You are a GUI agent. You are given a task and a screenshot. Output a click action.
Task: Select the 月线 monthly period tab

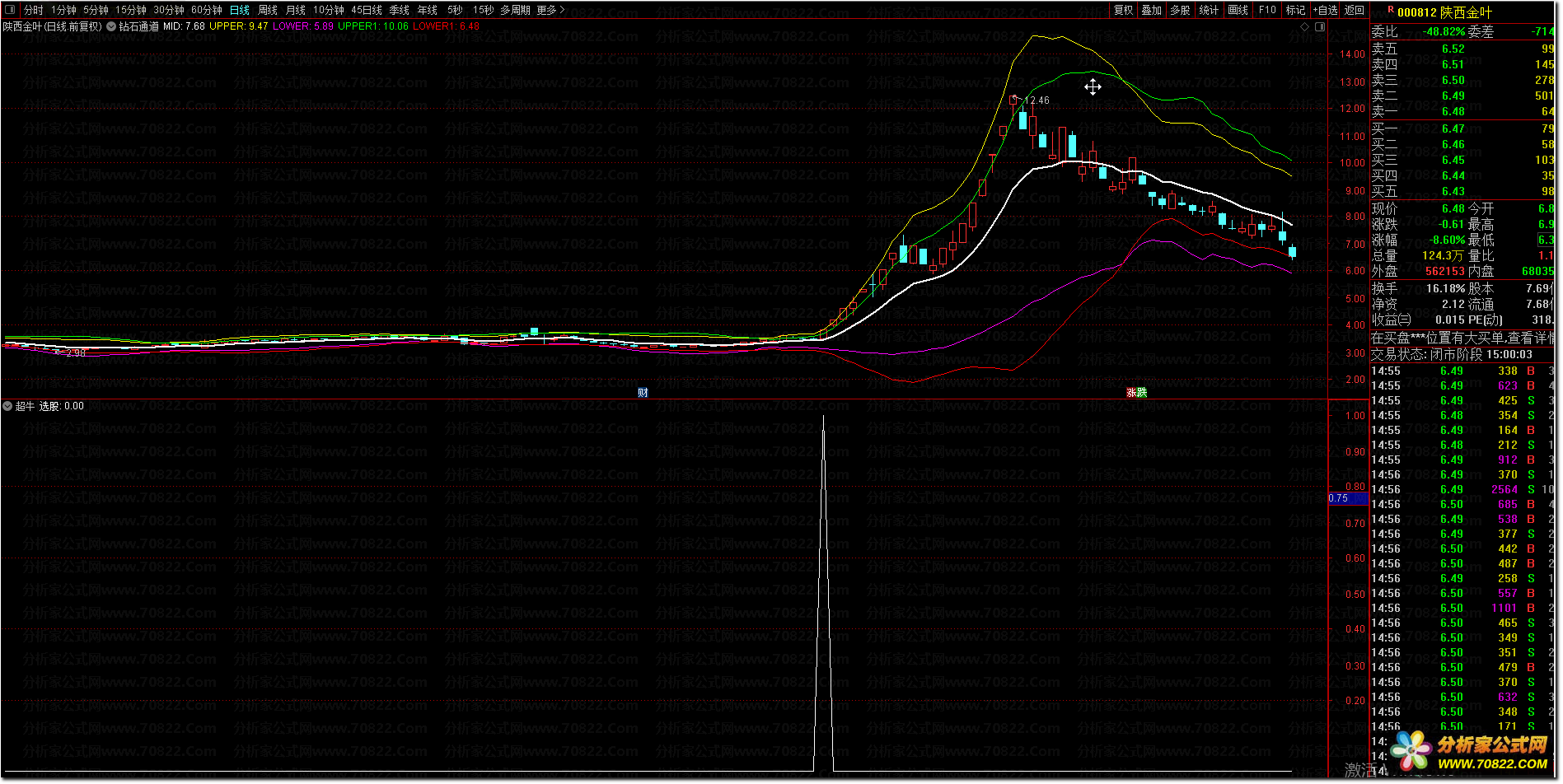pyautogui.click(x=296, y=10)
